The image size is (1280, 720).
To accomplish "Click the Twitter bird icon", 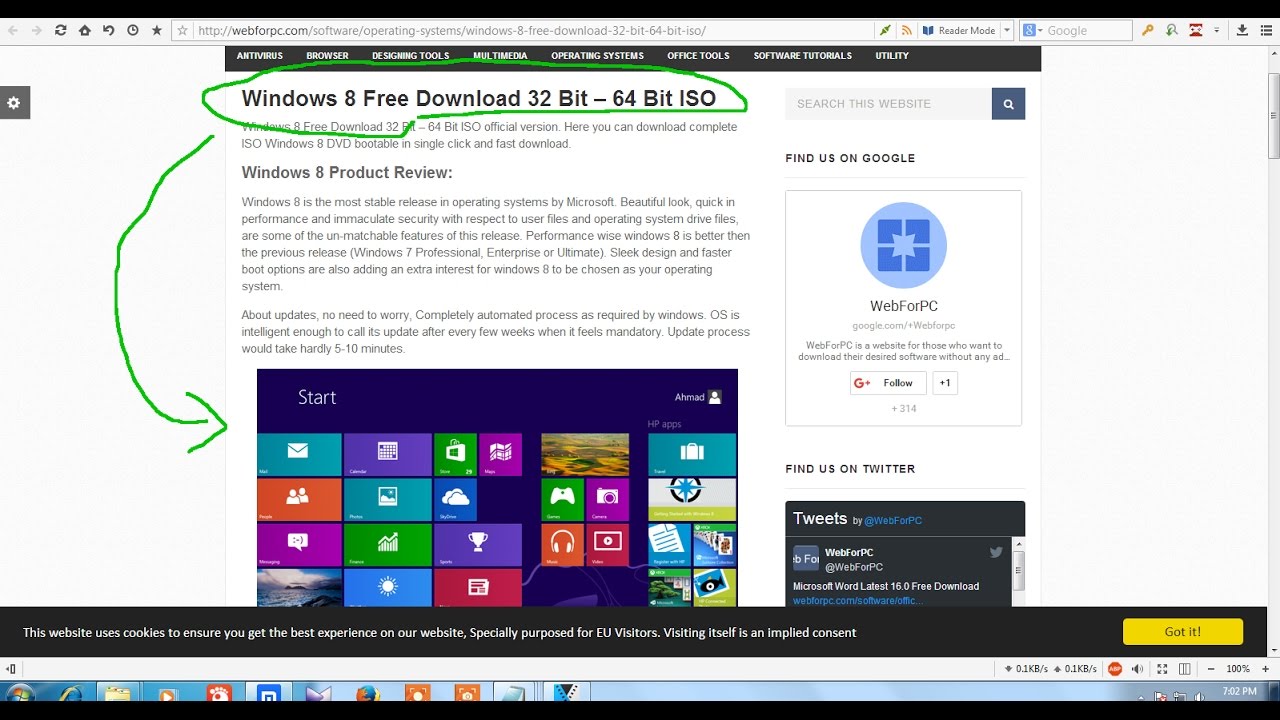I will [996, 552].
